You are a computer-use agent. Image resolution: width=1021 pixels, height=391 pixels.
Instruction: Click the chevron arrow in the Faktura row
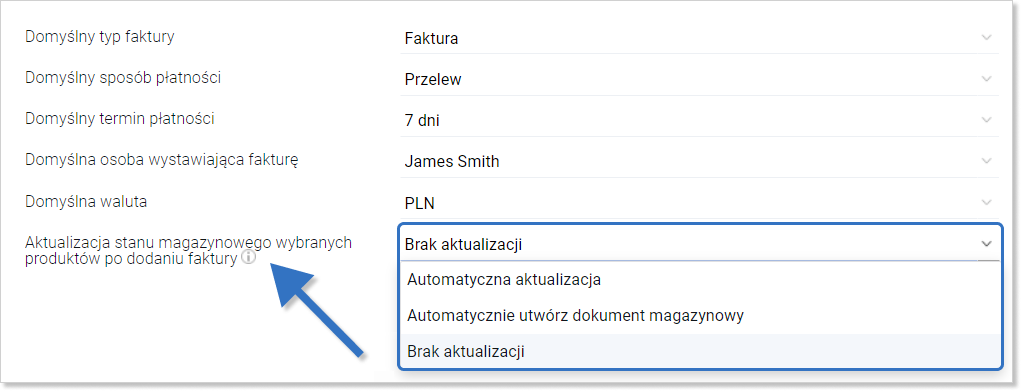[x=986, y=38]
